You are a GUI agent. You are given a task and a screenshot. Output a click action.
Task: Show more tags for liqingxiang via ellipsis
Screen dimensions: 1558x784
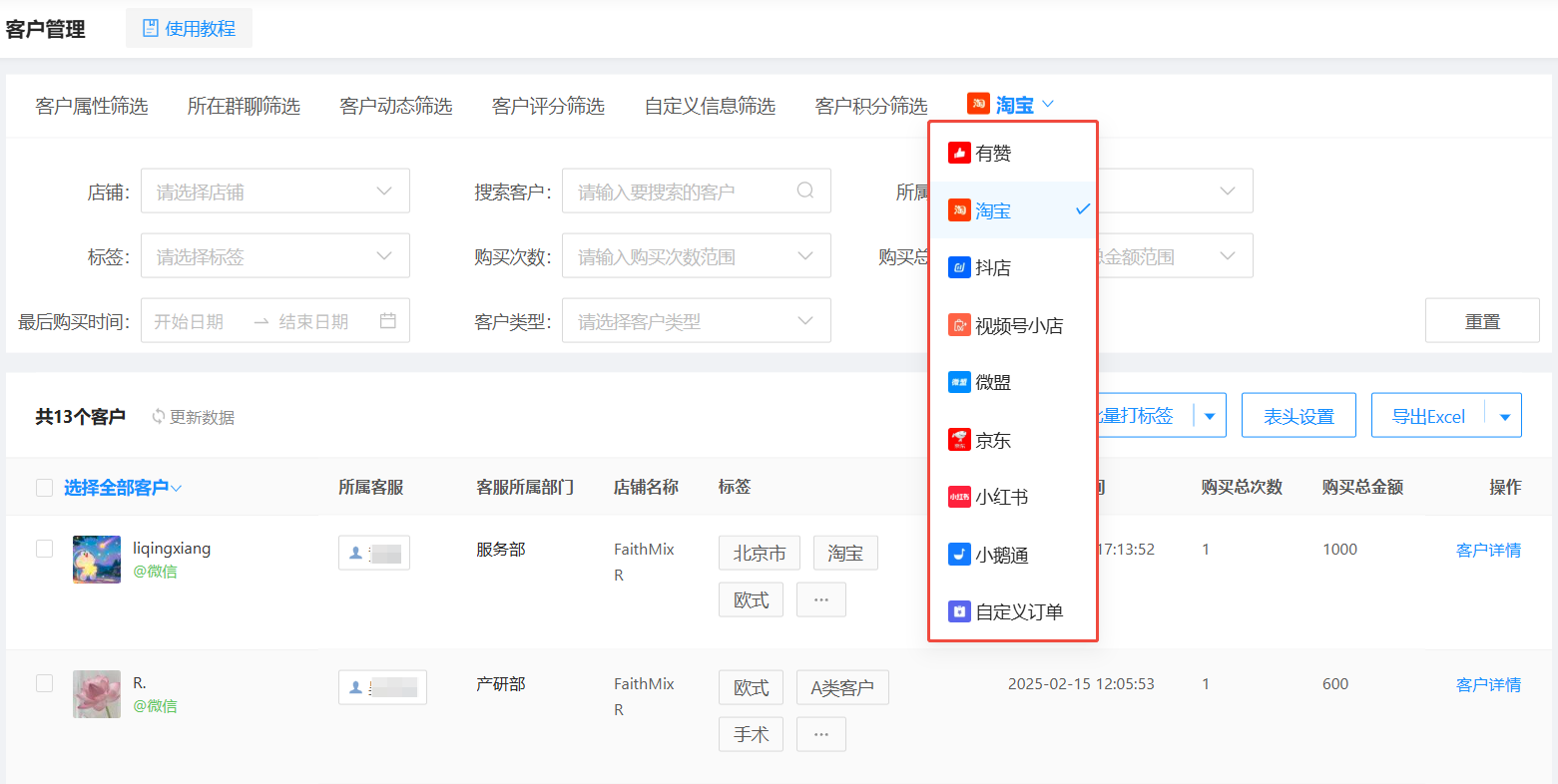(821, 599)
